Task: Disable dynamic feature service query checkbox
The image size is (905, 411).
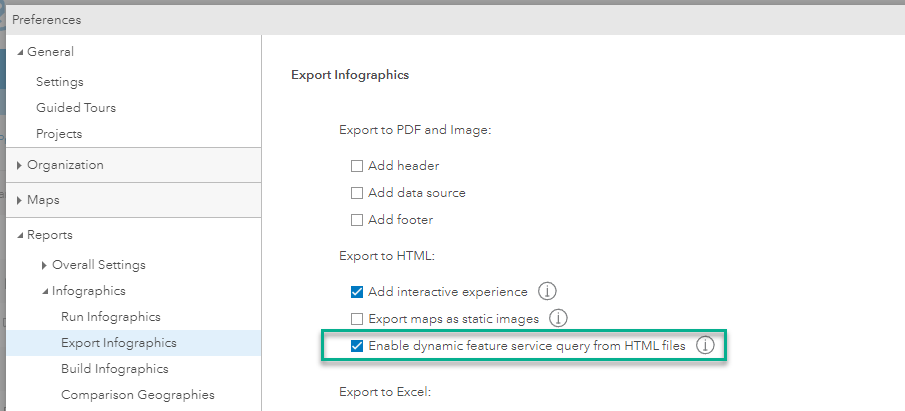Action: click(x=357, y=346)
